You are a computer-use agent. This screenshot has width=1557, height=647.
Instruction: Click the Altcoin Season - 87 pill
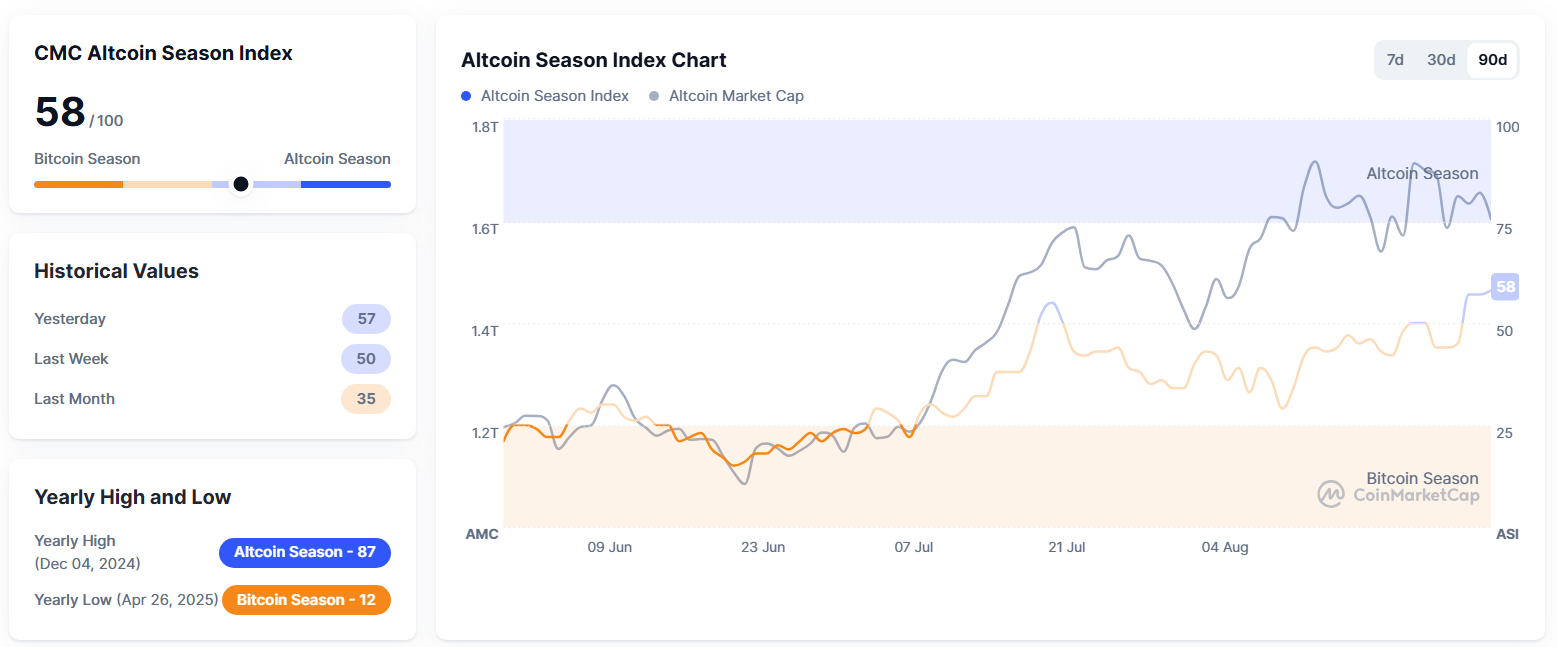pos(304,552)
